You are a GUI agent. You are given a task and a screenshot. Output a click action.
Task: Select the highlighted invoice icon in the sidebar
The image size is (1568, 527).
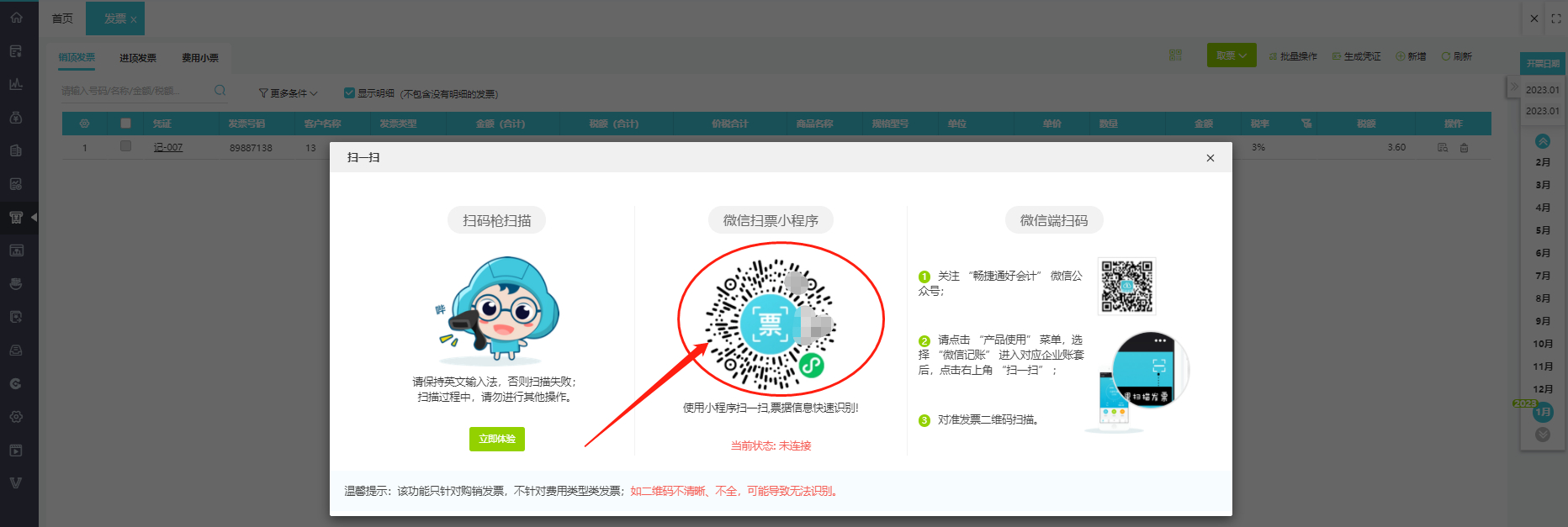tap(16, 217)
